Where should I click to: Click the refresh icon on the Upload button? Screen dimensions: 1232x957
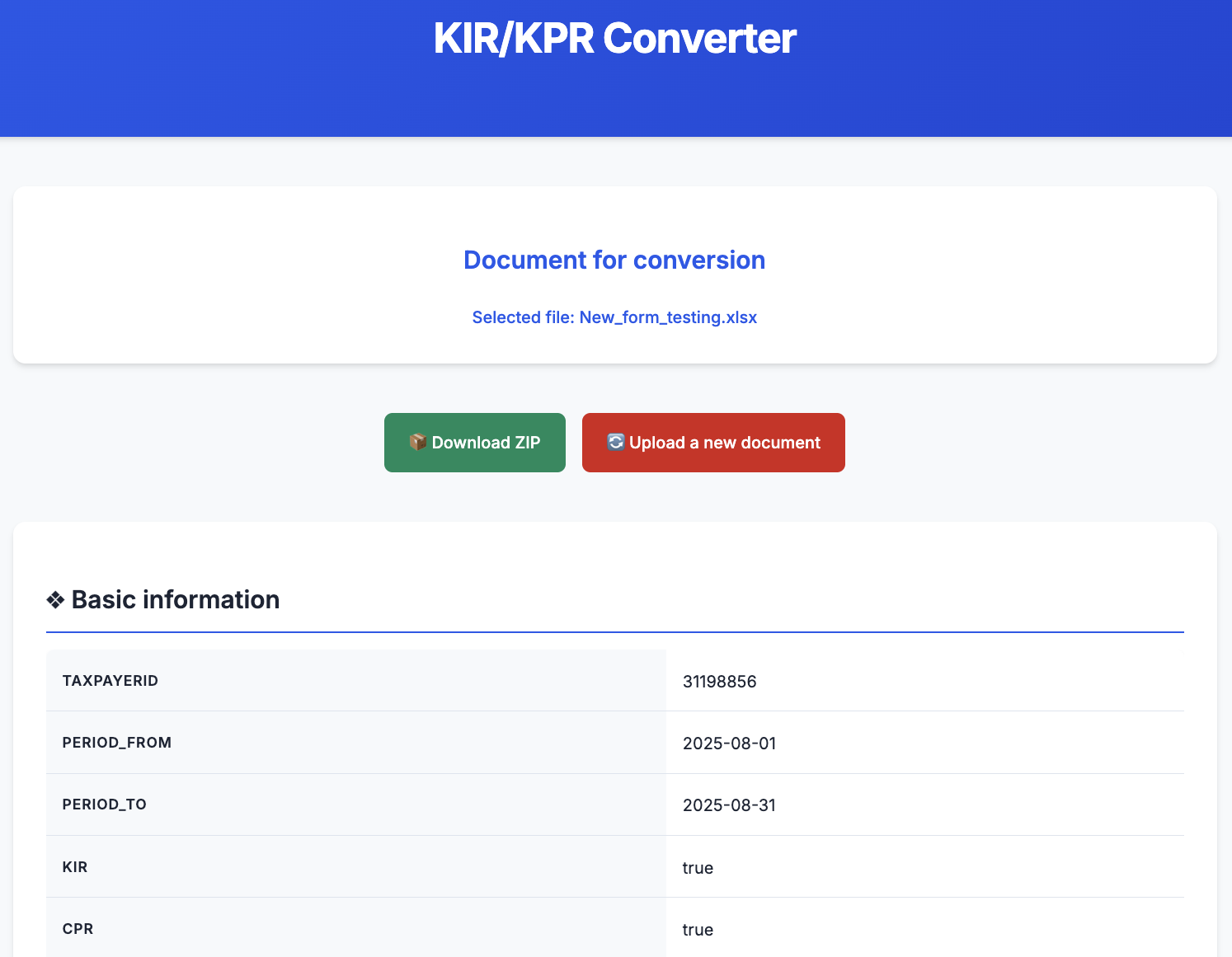click(615, 442)
